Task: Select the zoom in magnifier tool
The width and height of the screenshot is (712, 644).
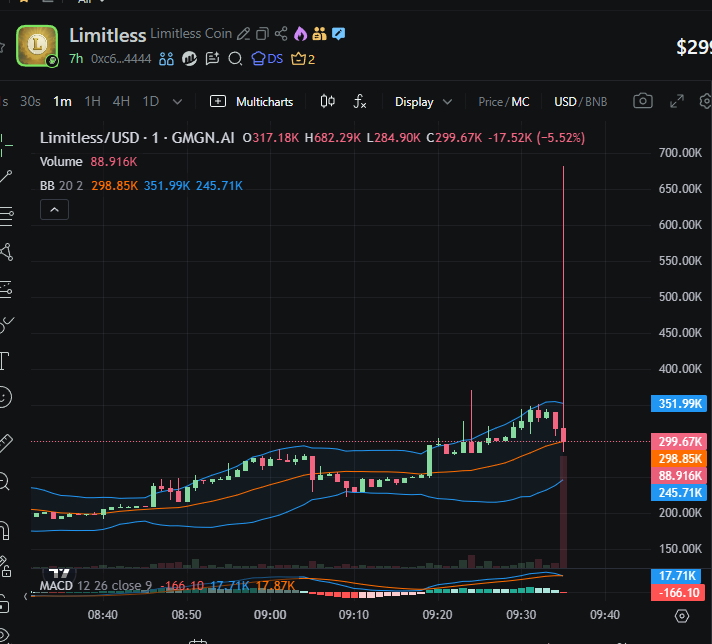Action: coord(4,481)
